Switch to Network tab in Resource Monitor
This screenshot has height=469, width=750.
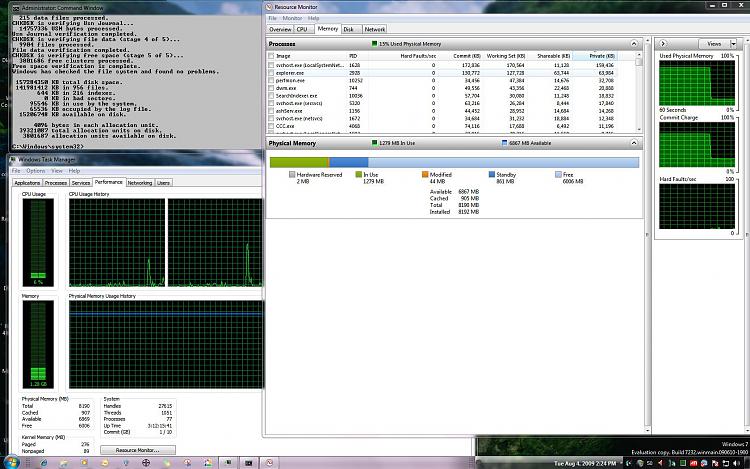tap(375, 30)
